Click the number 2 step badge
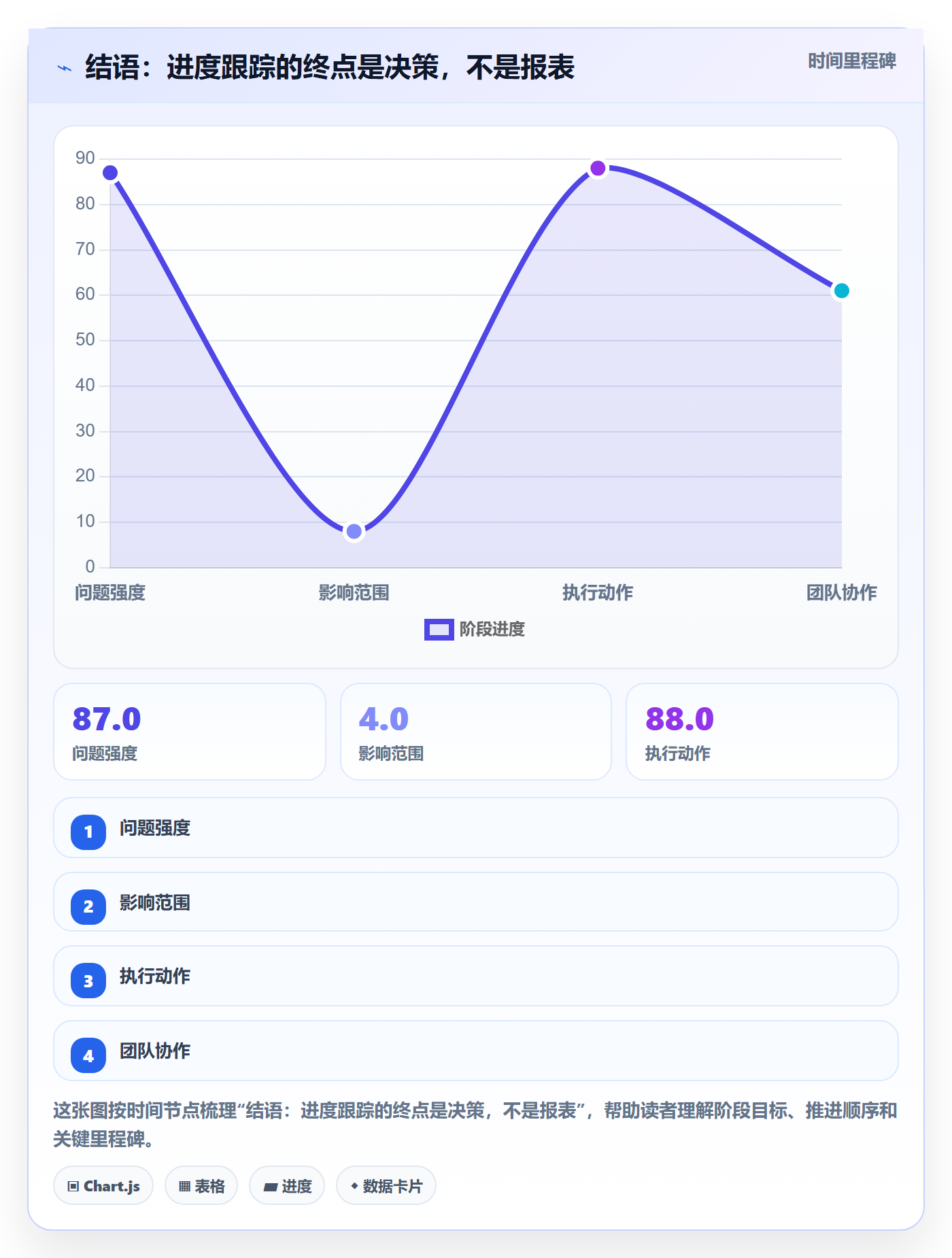 tap(88, 907)
